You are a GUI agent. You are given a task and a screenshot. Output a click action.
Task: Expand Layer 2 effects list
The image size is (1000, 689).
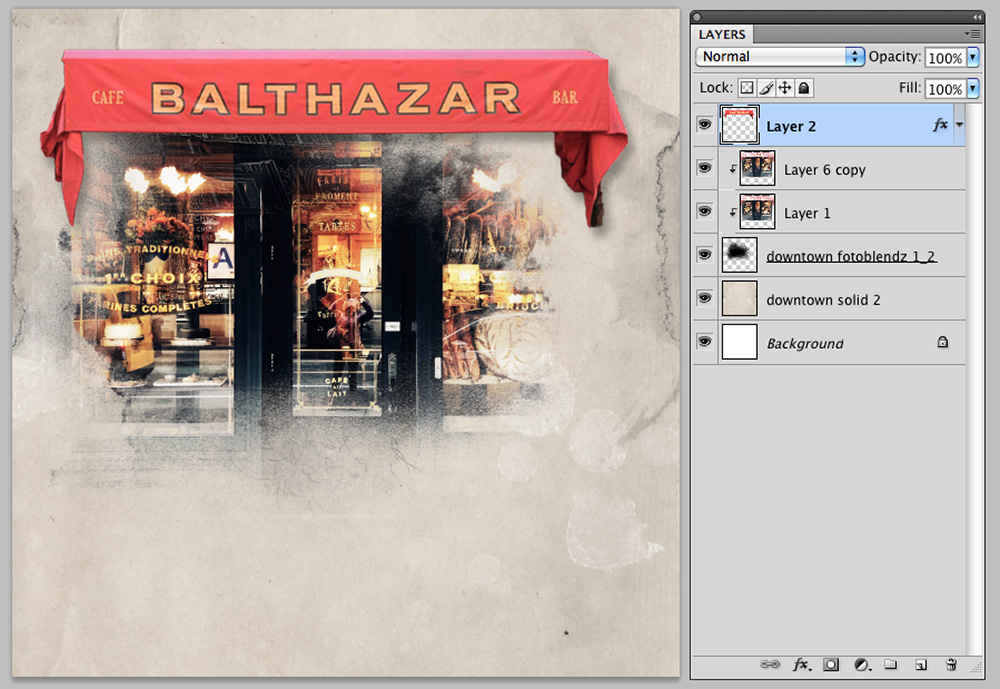pyautogui.click(x=960, y=125)
